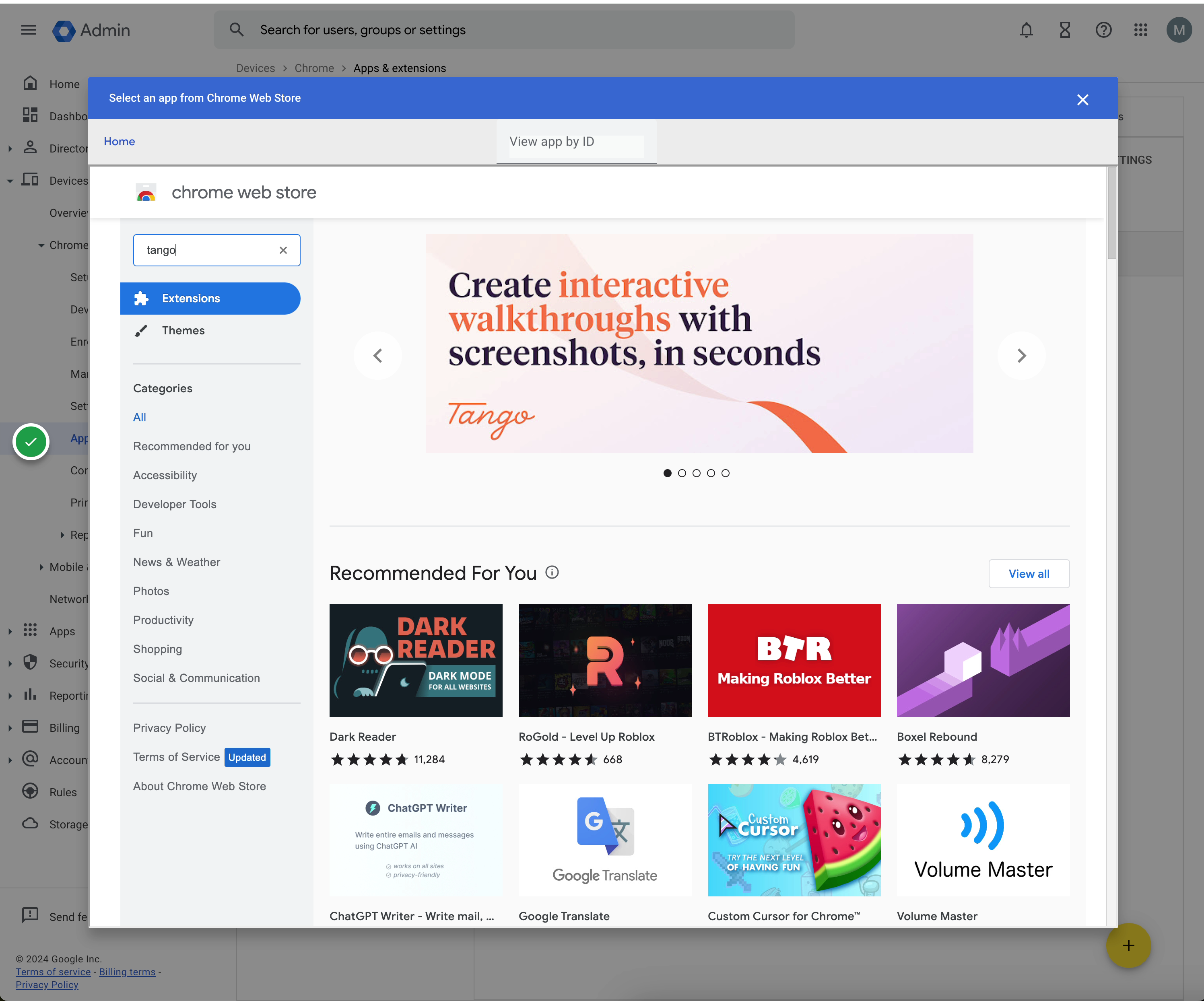Choose the All category

click(x=139, y=417)
